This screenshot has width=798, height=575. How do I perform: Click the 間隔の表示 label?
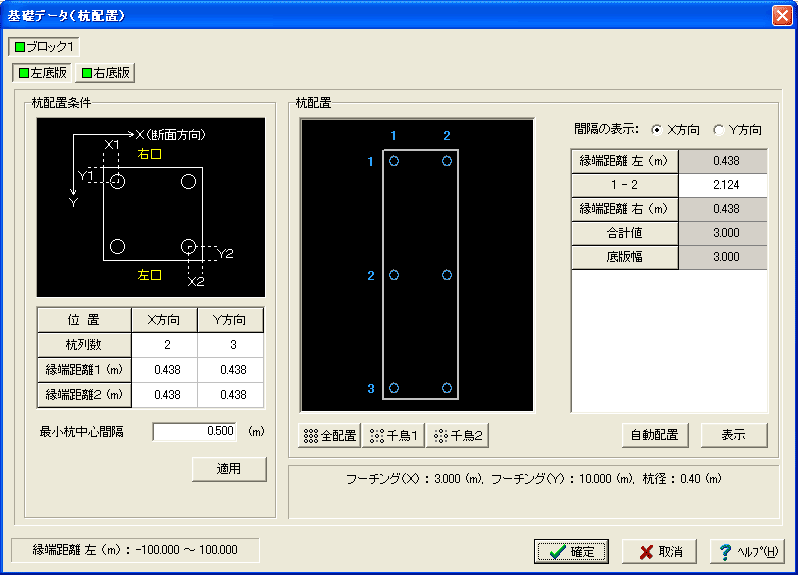[606, 129]
